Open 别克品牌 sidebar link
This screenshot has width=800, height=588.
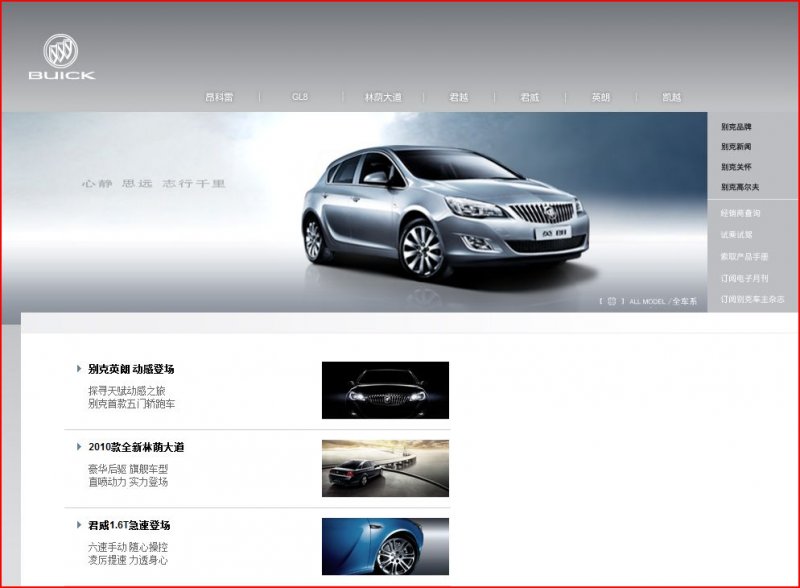click(x=736, y=127)
